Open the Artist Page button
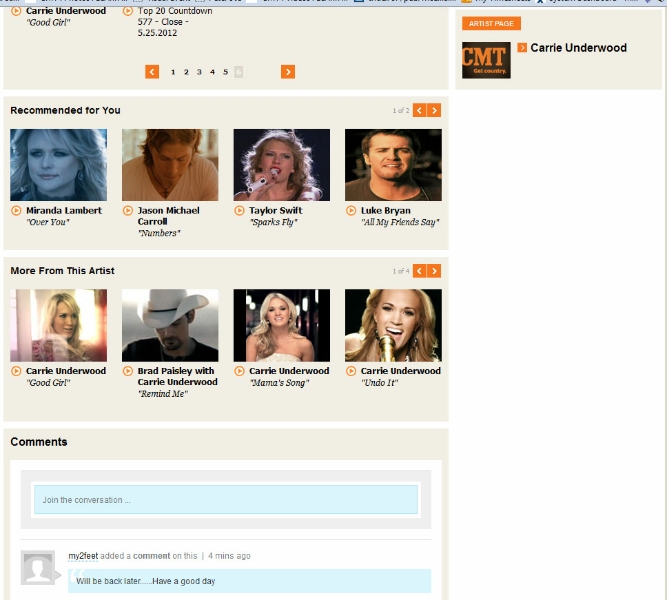The height and width of the screenshot is (600, 667). click(491, 23)
